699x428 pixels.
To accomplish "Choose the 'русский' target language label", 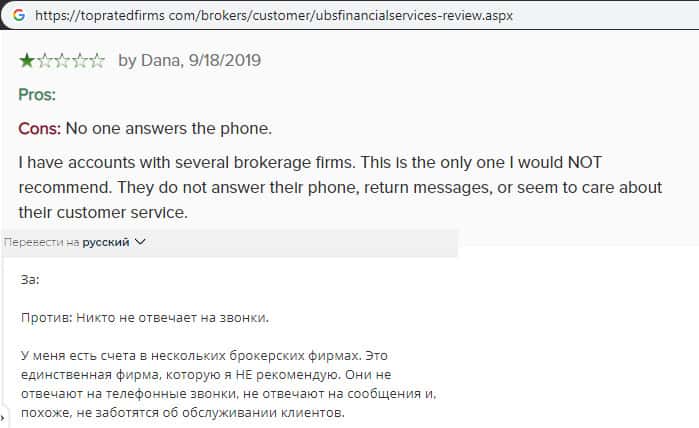I will point(106,241).
